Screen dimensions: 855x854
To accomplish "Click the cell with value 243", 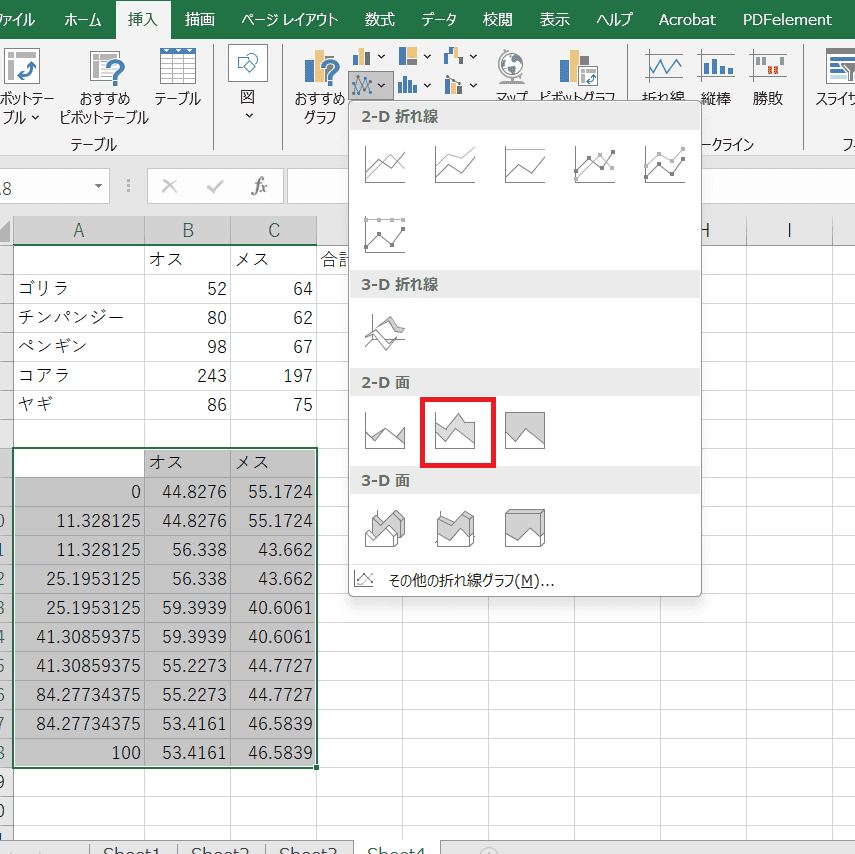I will point(188,376).
